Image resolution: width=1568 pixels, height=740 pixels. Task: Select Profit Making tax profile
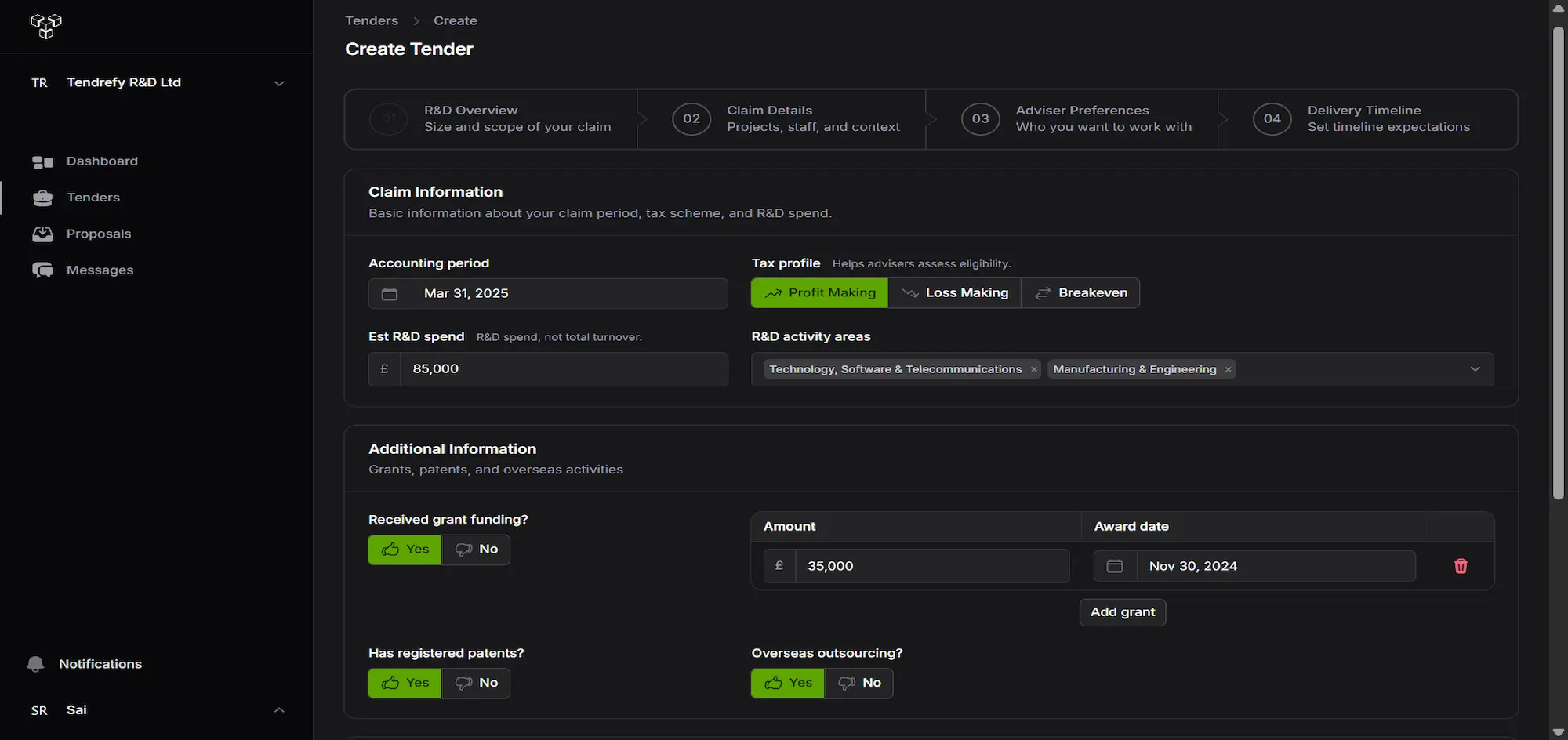819,293
